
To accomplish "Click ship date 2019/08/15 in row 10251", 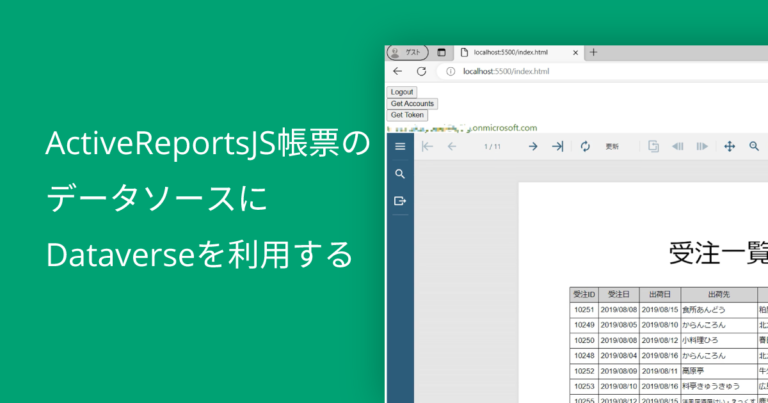I will 660,309.
